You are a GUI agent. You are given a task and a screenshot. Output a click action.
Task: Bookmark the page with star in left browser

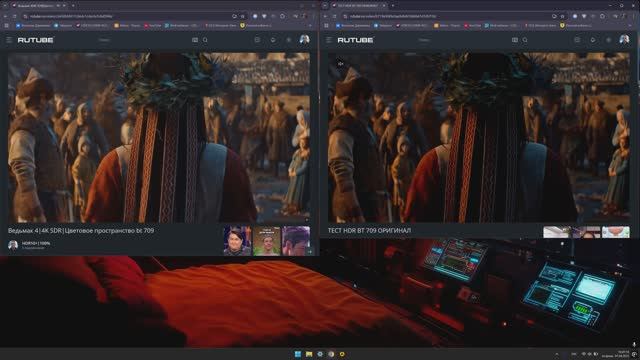242,16
